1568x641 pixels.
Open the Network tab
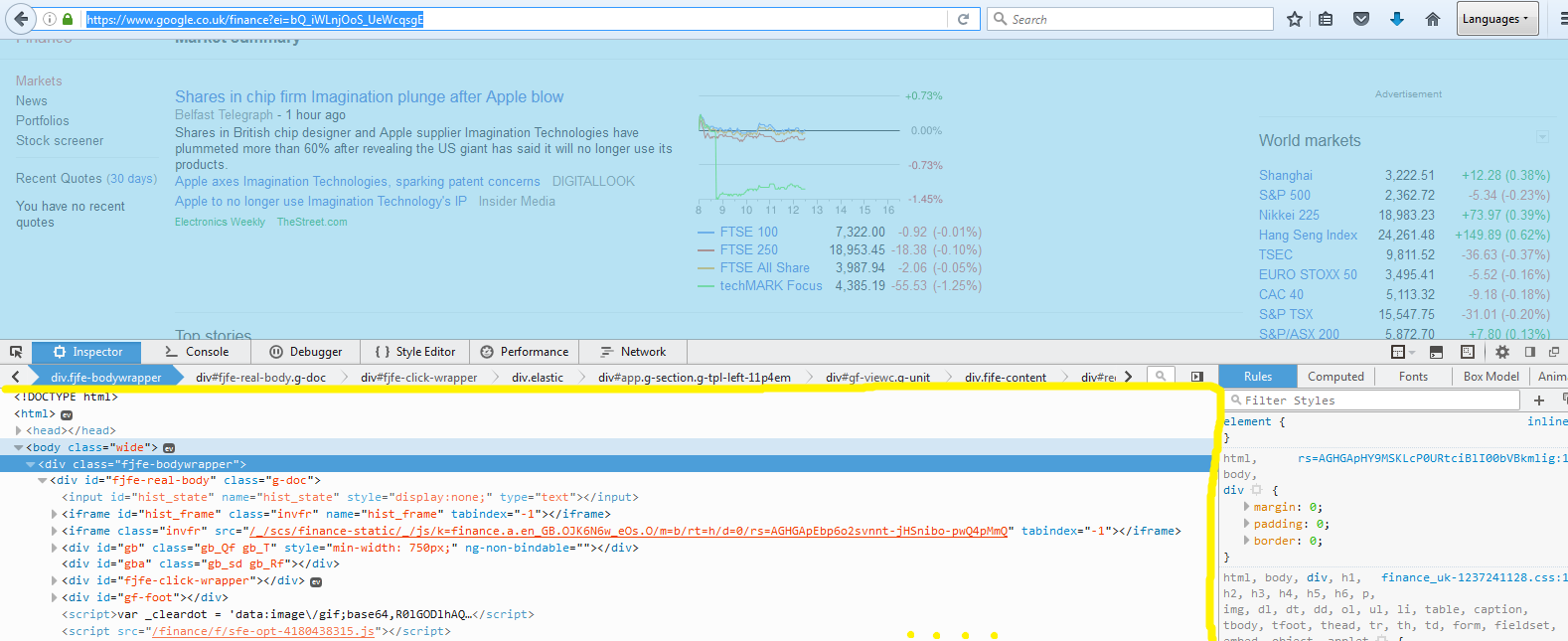tap(634, 352)
